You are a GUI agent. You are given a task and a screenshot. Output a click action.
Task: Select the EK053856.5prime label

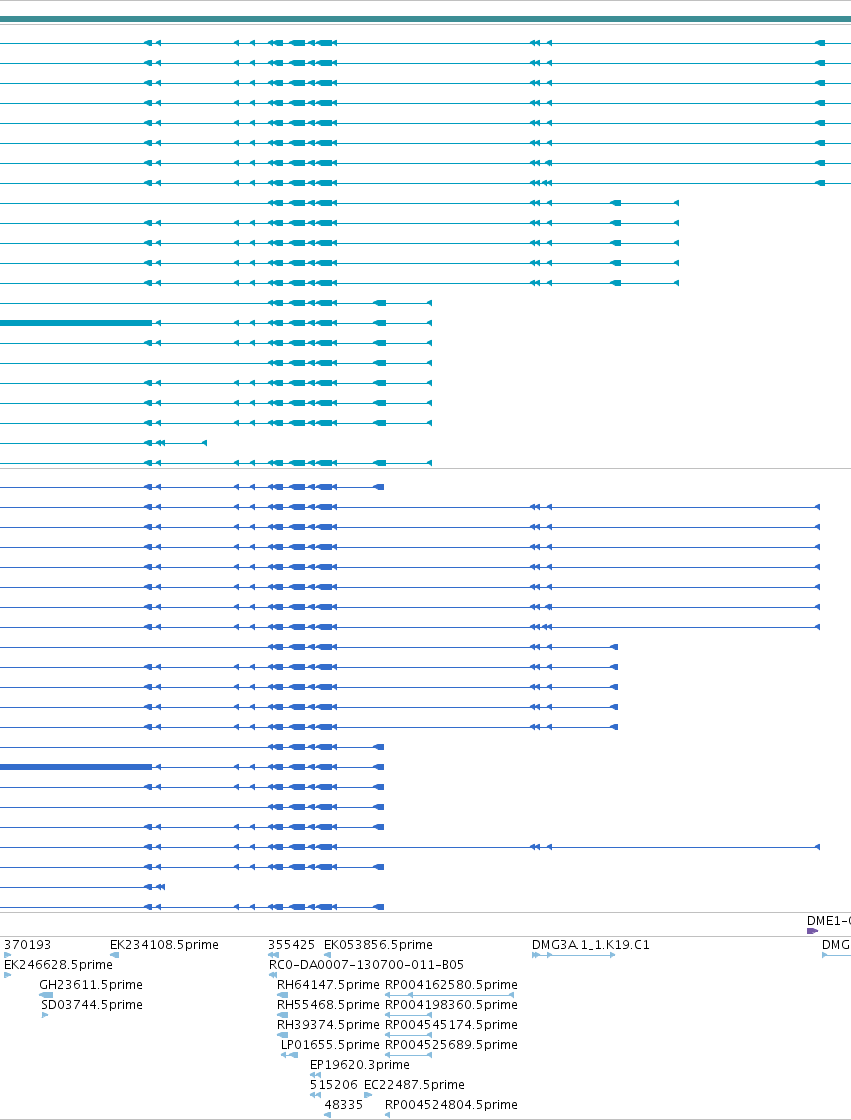coord(378,944)
